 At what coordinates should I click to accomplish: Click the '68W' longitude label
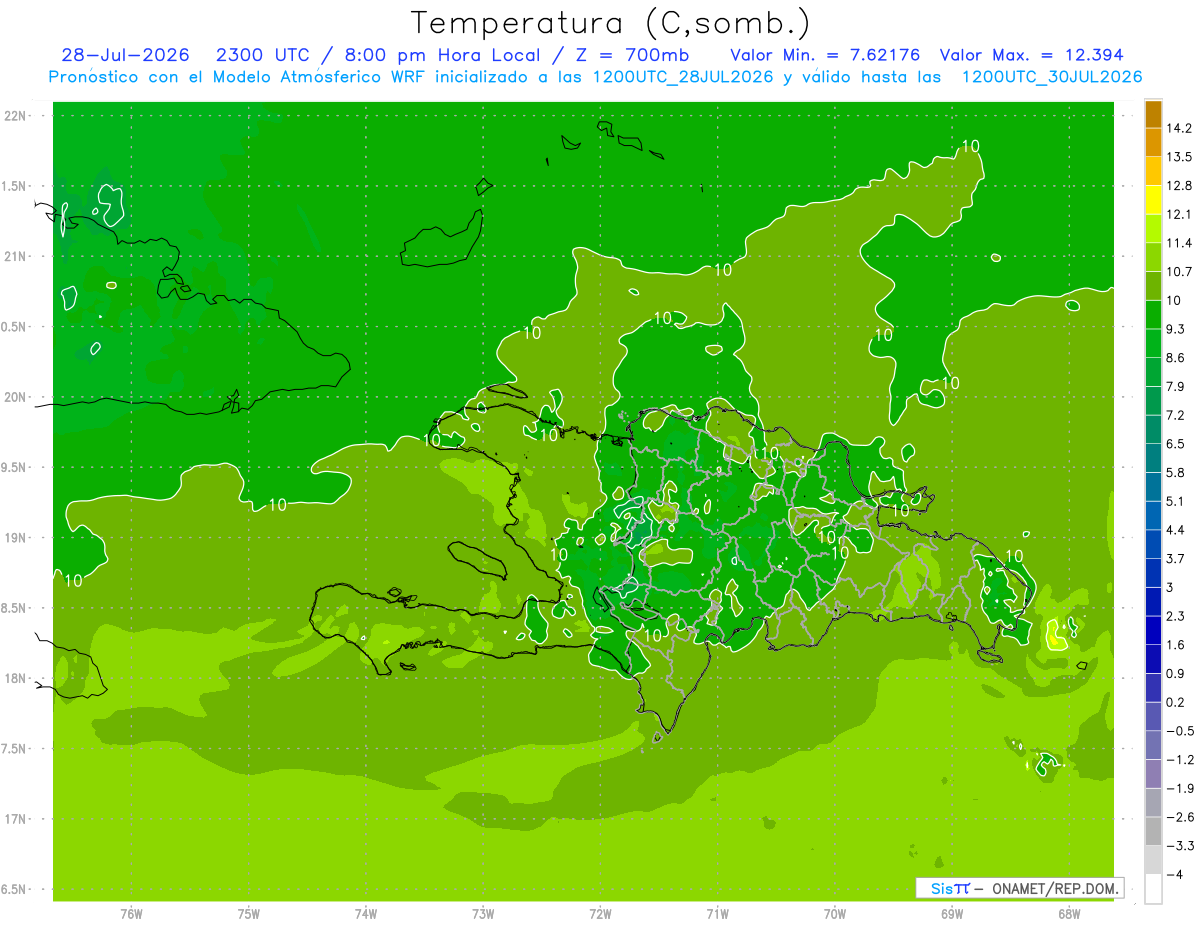pyautogui.click(x=1069, y=914)
